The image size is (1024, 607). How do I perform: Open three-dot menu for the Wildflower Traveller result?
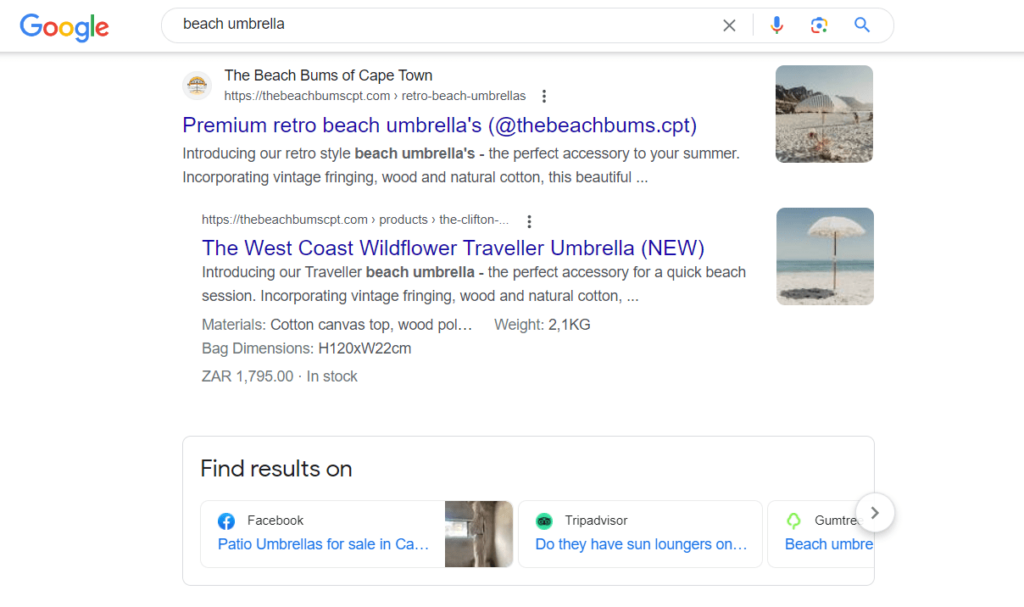point(529,221)
